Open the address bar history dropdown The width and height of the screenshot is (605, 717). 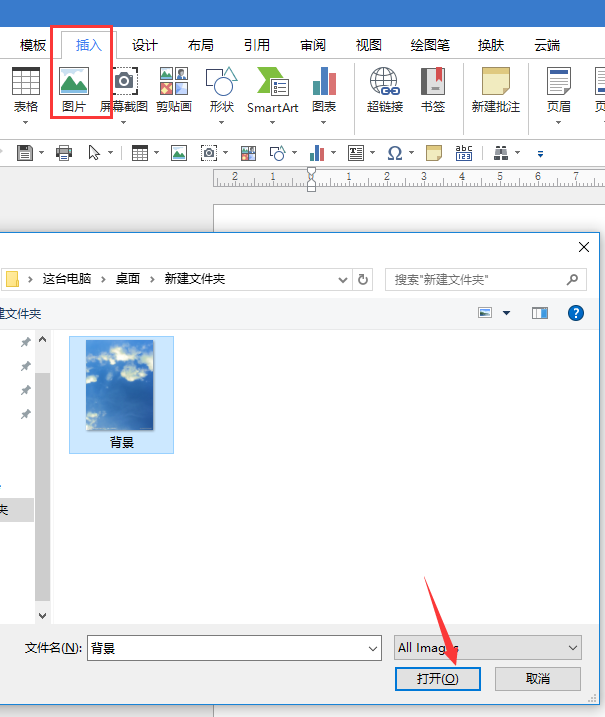343,280
